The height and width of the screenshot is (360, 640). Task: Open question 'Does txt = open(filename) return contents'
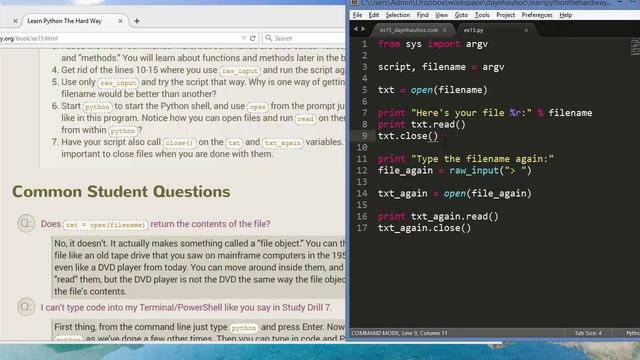tap(156, 224)
